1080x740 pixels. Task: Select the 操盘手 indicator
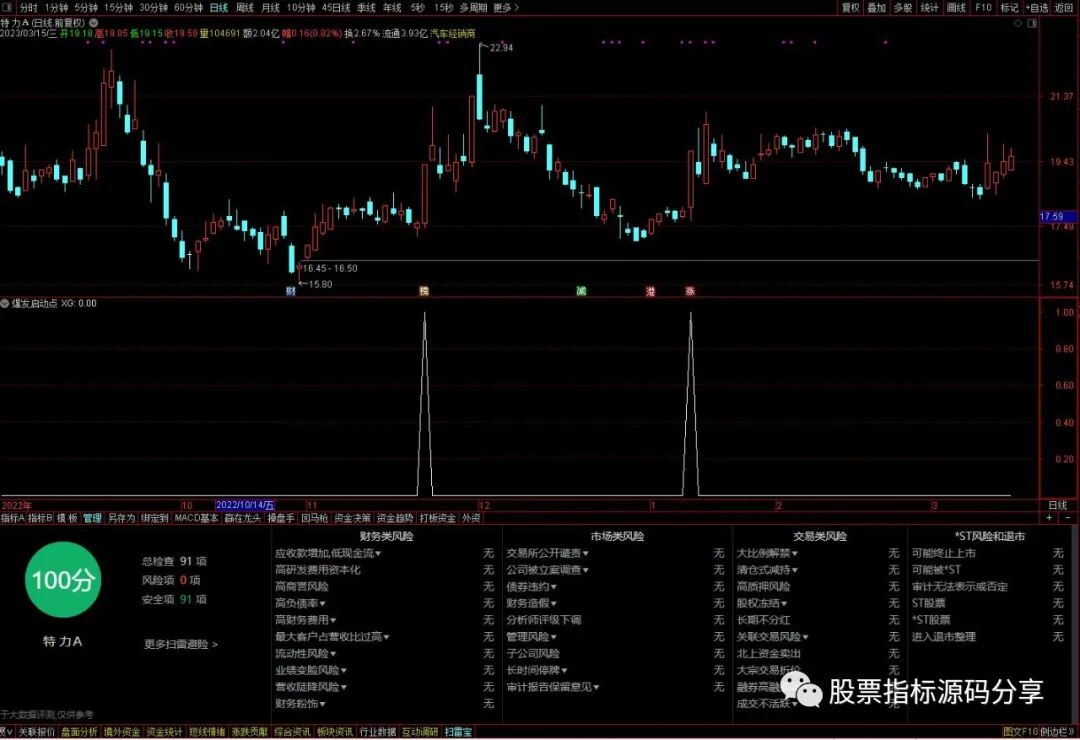click(x=280, y=518)
